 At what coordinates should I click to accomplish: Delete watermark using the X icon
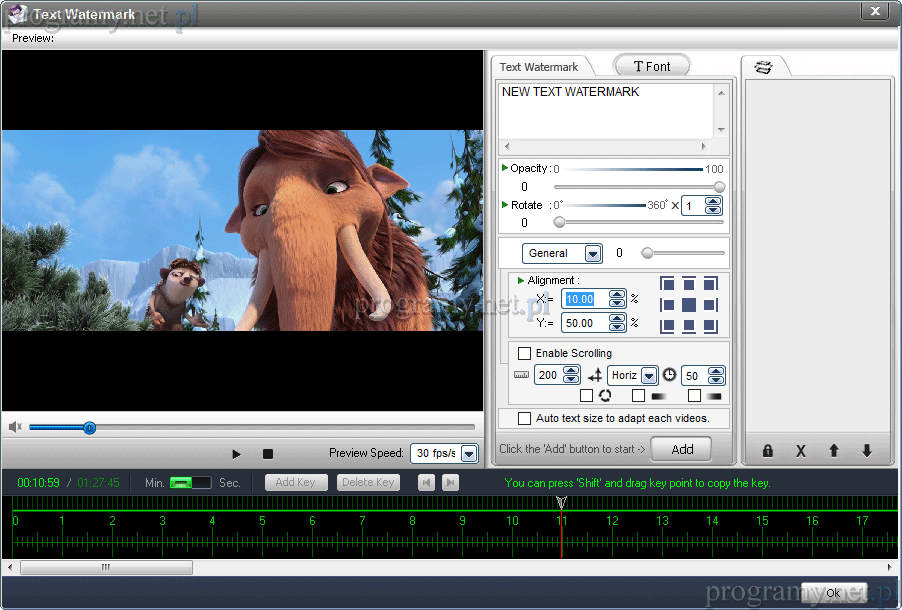[x=800, y=451]
